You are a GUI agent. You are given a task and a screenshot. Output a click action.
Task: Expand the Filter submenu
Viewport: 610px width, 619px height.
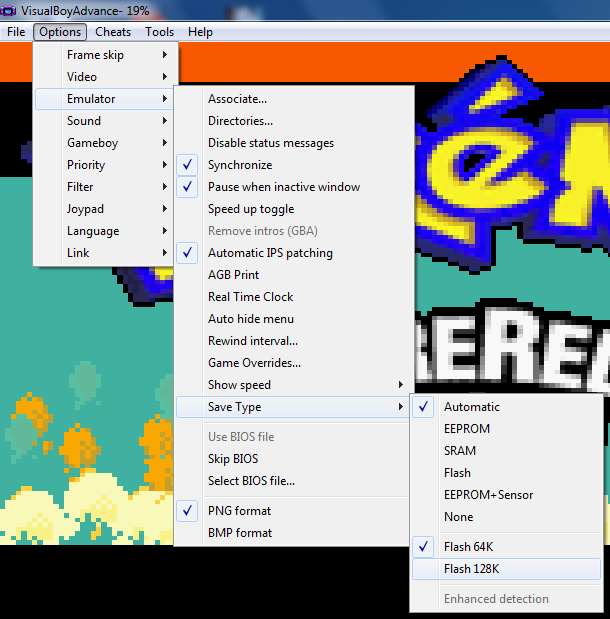coord(104,187)
